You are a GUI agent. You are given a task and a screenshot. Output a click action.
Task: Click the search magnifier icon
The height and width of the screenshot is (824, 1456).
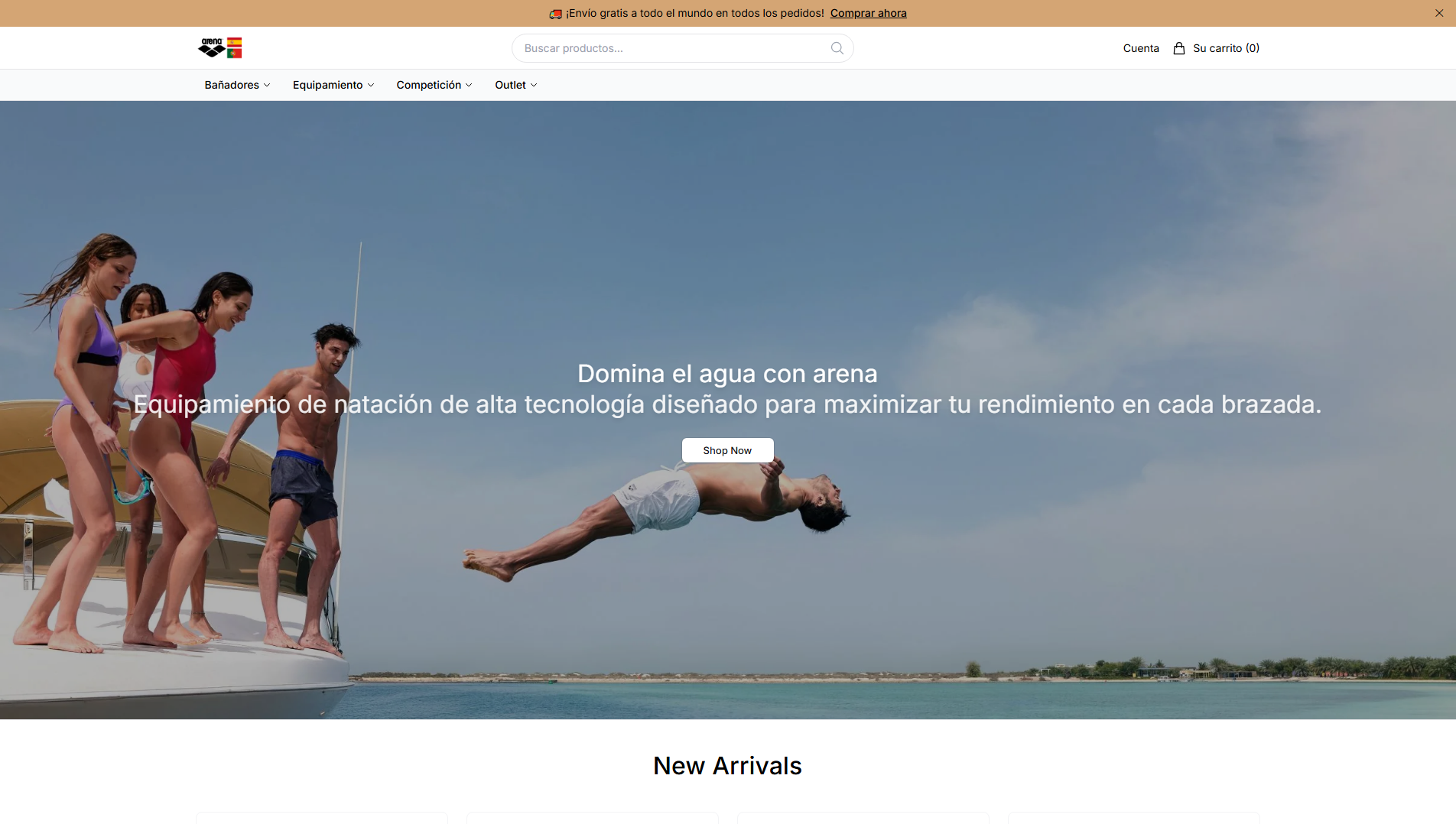[x=837, y=48]
